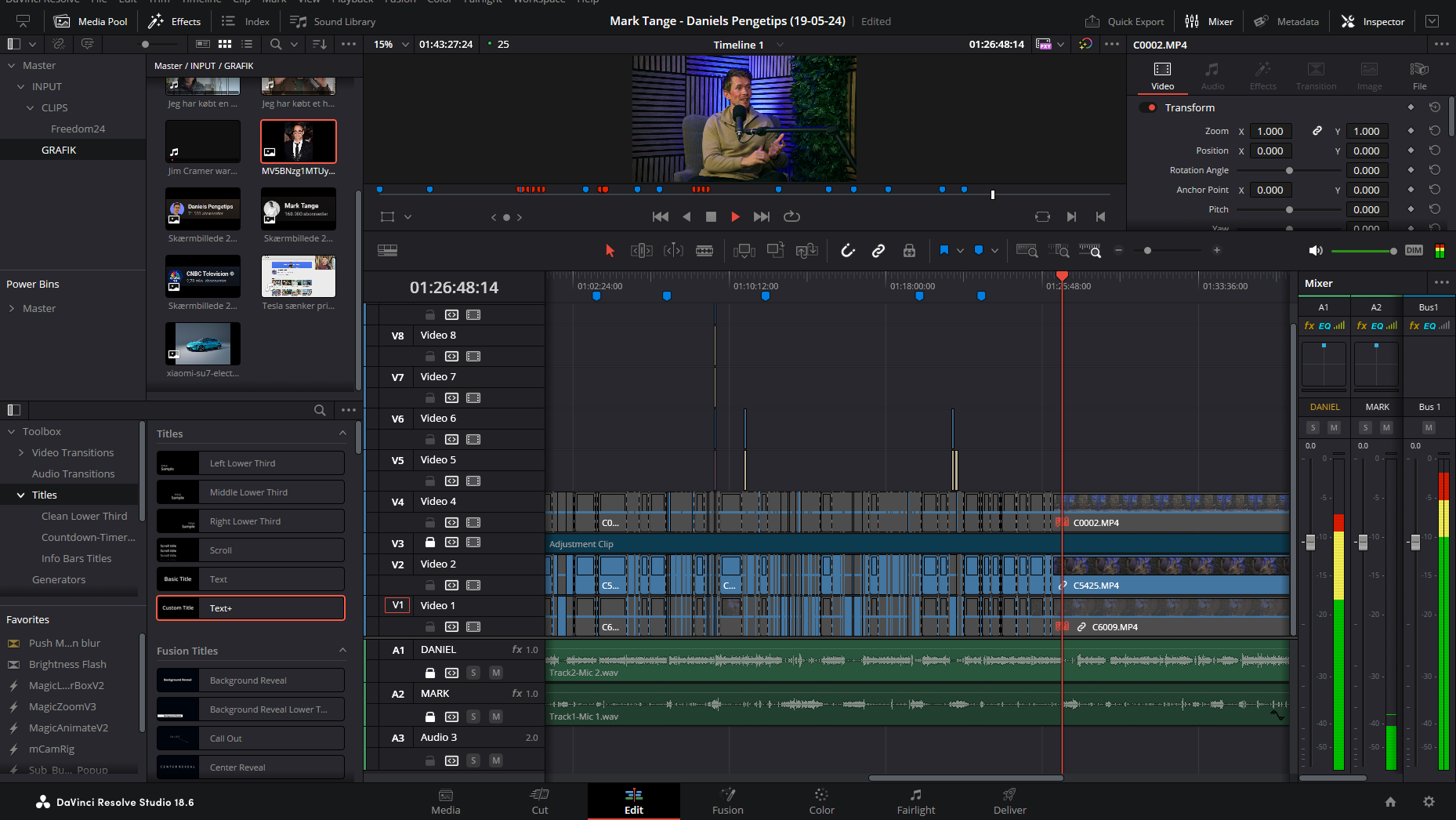
Task: Click the Full Extent Zoom icon
Action: (x=1027, y=250)
